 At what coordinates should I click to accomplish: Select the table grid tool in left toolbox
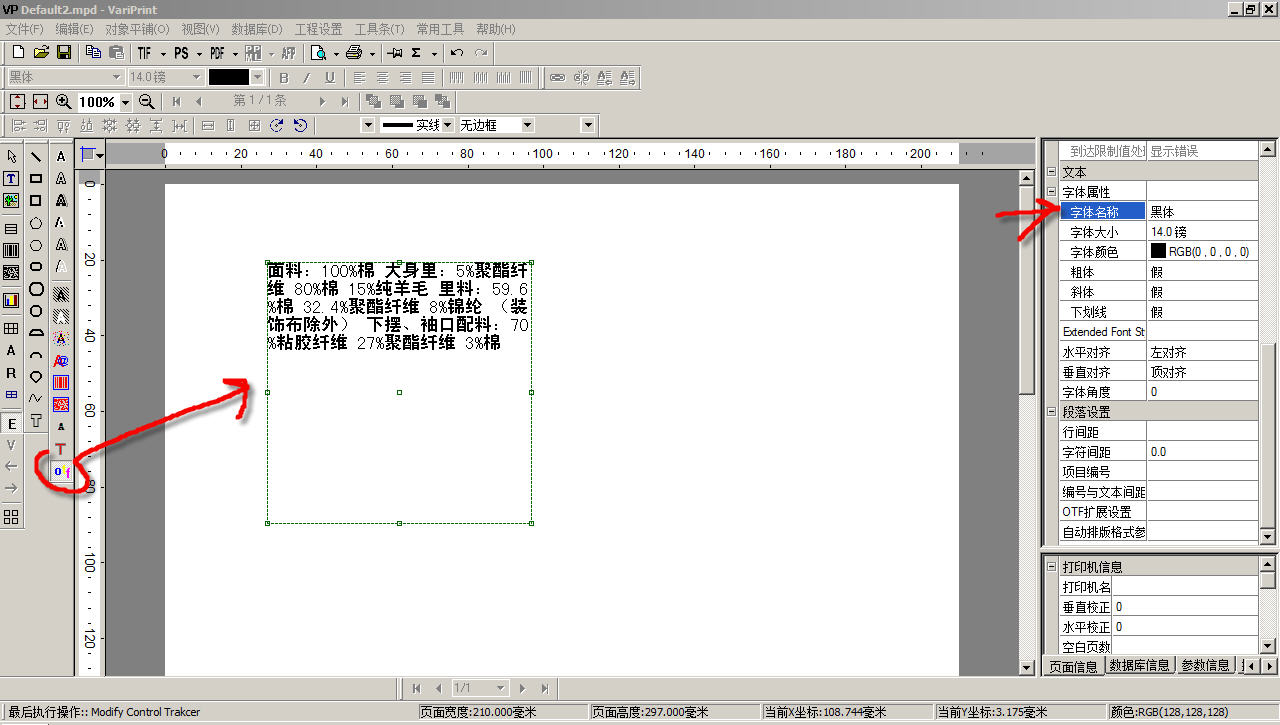click(x=11, y=328)
